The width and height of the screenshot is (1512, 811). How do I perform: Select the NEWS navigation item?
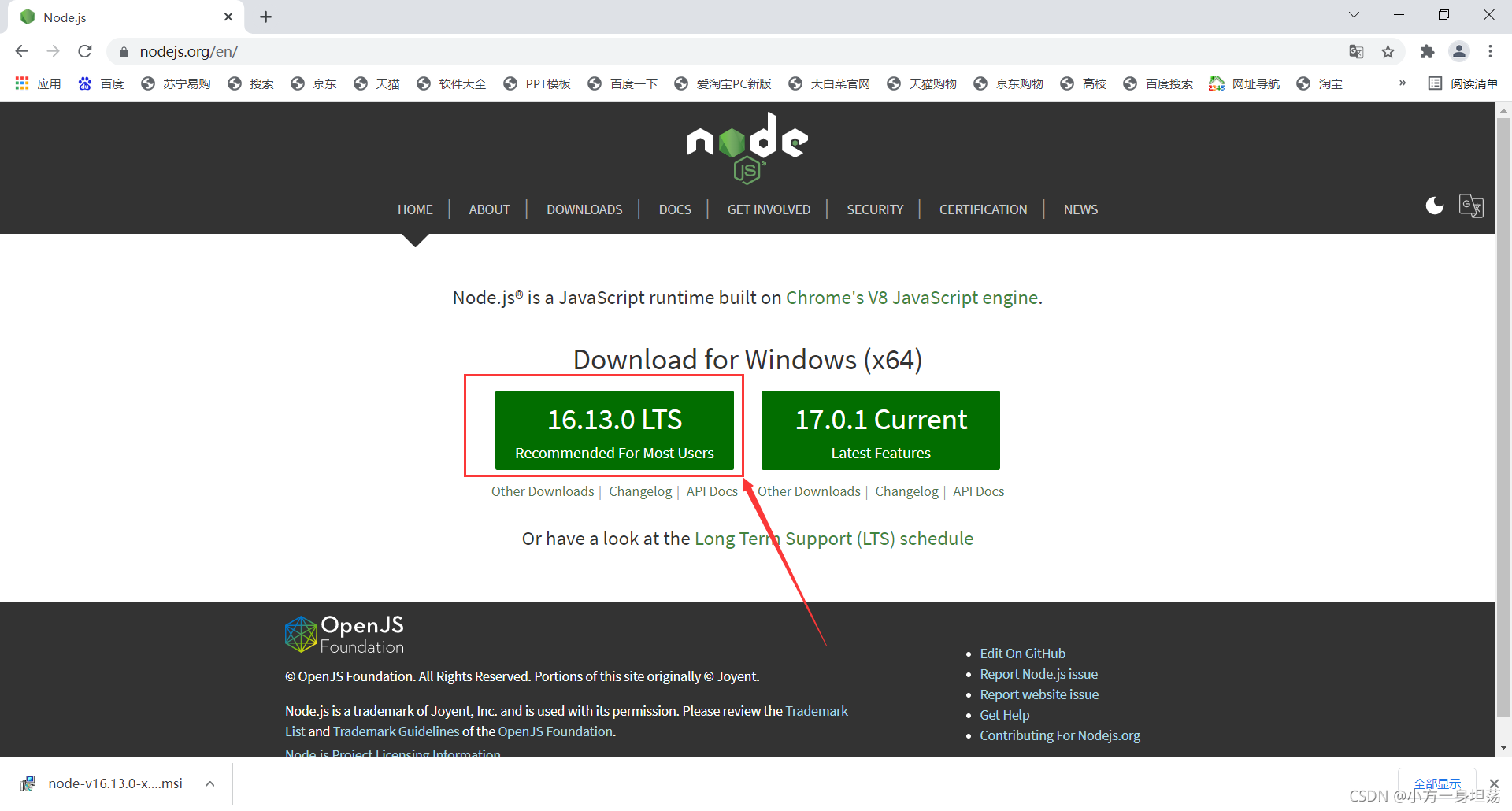click(1080, 209)
